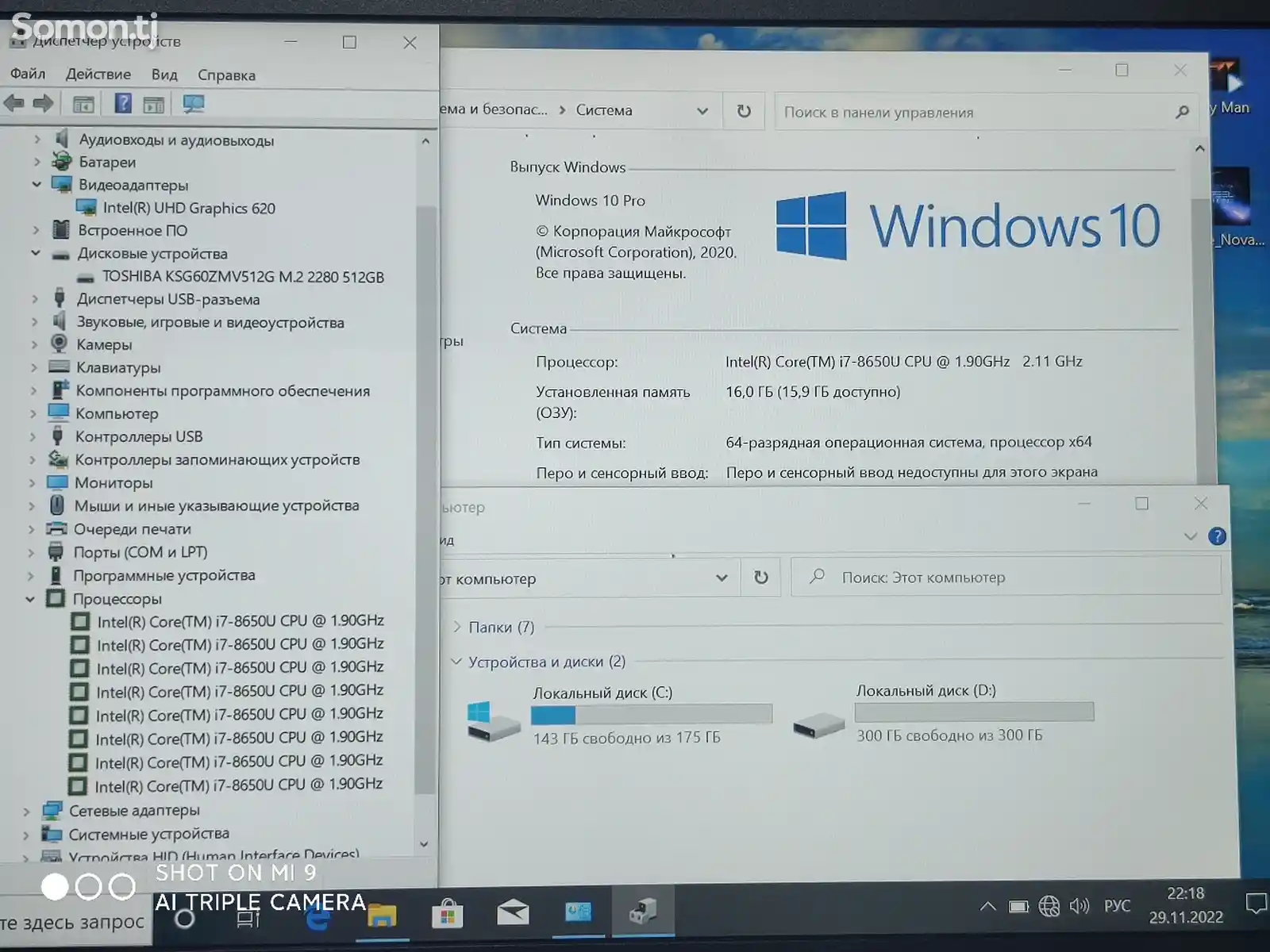The width and height of the screenshot is (1270, 952).
Task: Open Mail app from the taskbar
Action: (x=513, y=912)
